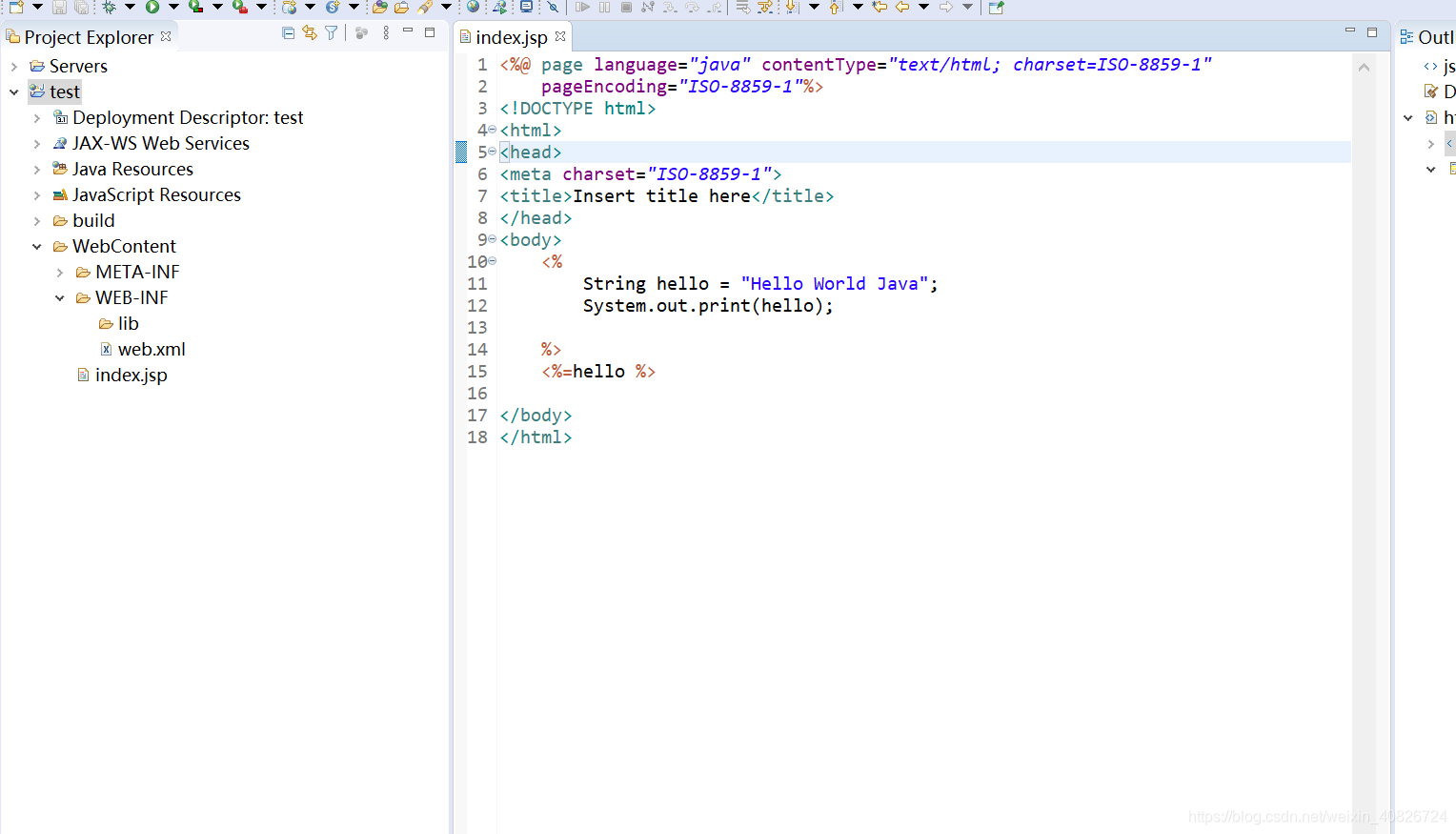Collapse the test project node
This screenshot has width=1456, height=834.
[14, 92]
